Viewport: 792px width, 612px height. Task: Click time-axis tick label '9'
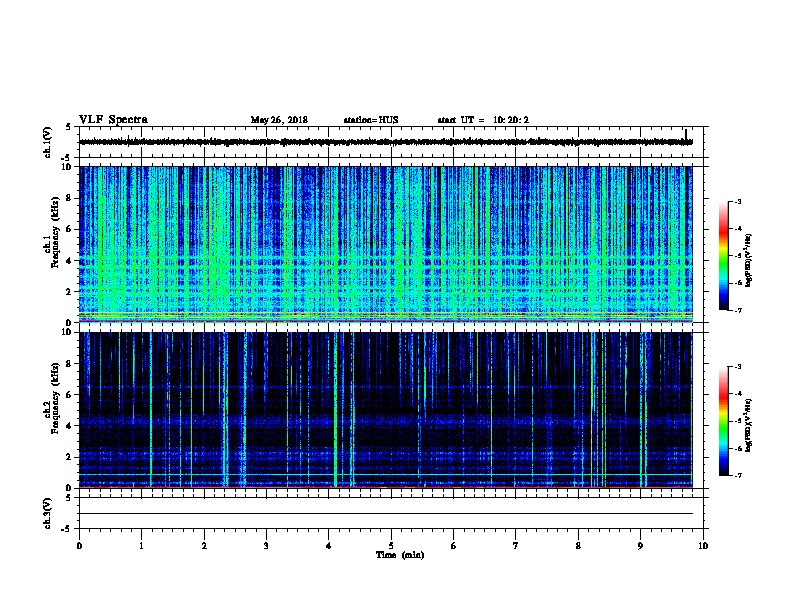(640, 546)
